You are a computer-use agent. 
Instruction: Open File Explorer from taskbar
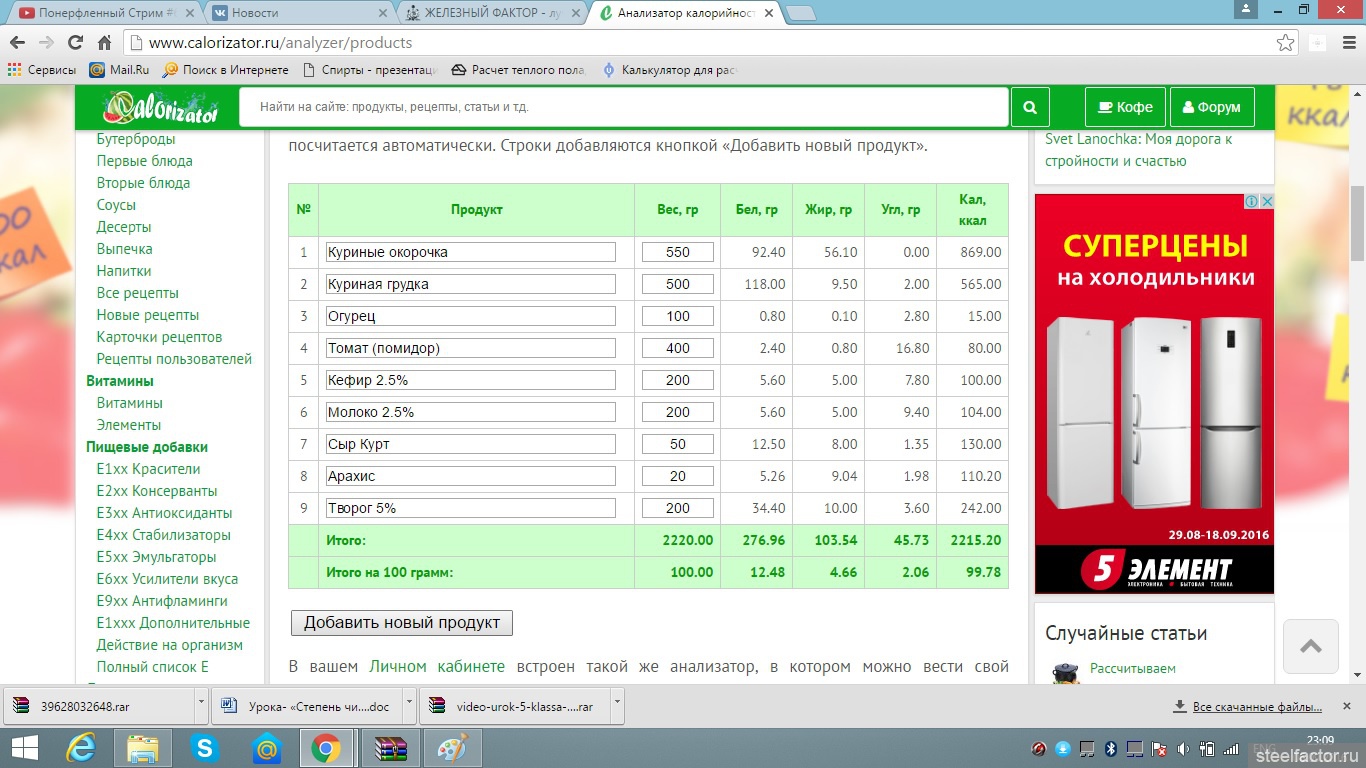[142, 748]
